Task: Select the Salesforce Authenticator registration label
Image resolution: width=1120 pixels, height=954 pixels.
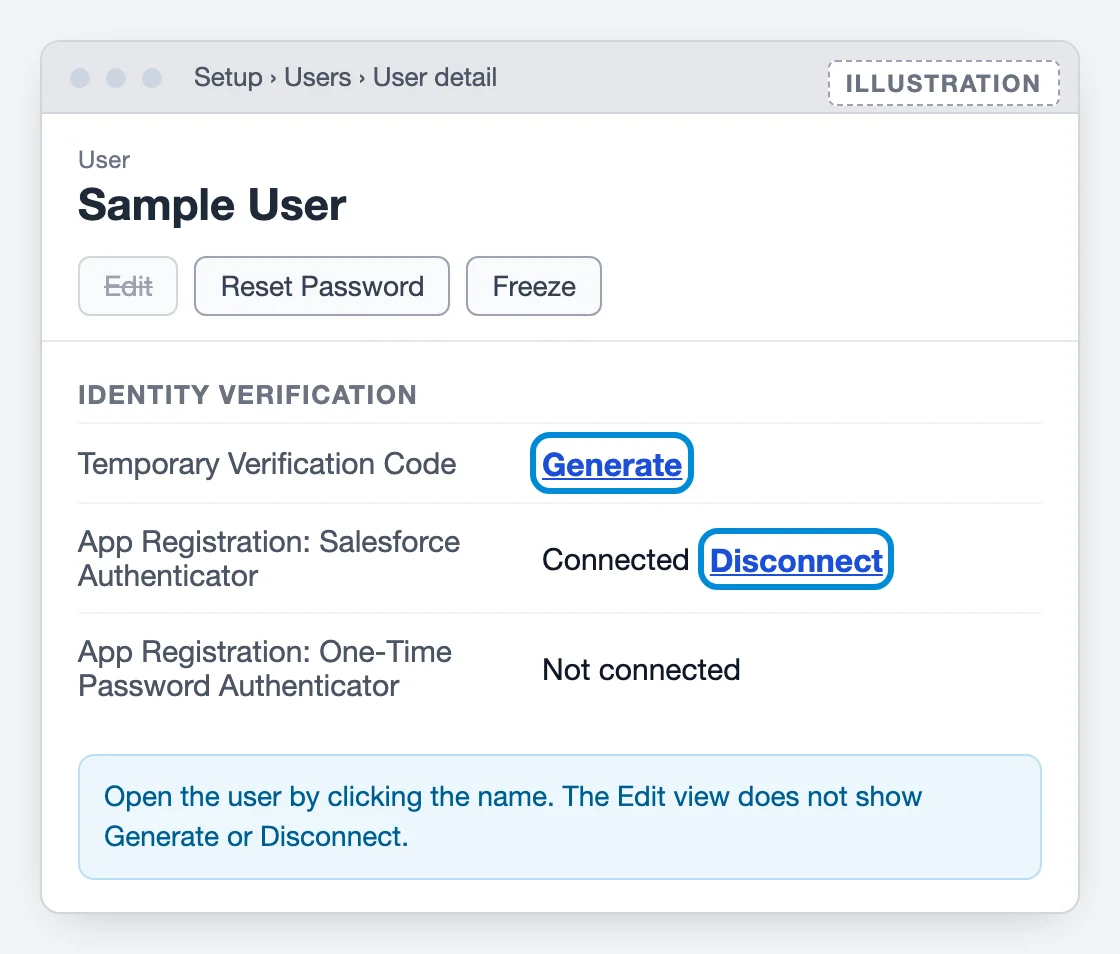Action: (269, 559)
